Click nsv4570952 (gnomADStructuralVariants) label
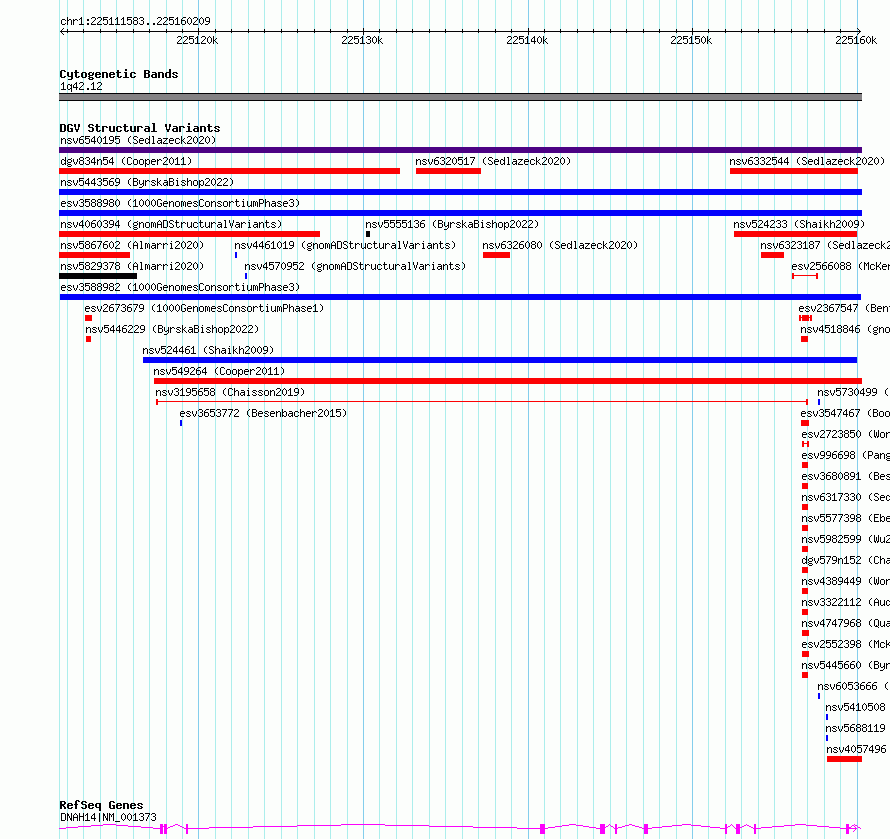 [355, 266]
